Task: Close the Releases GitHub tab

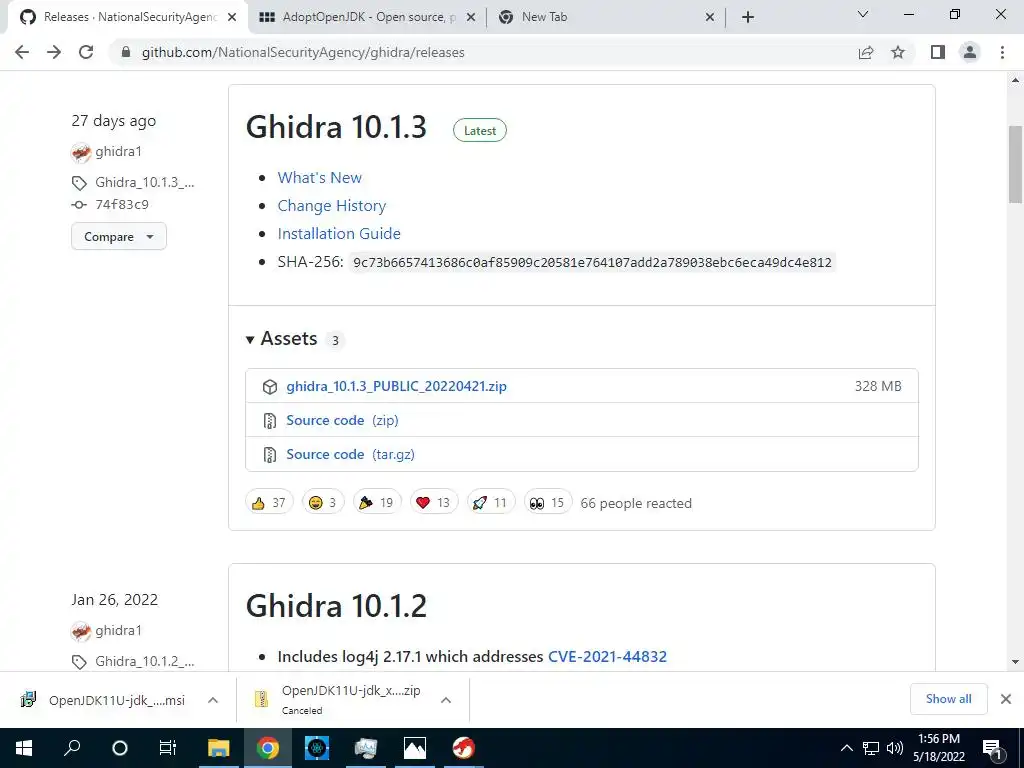Action: click(232, 18)
